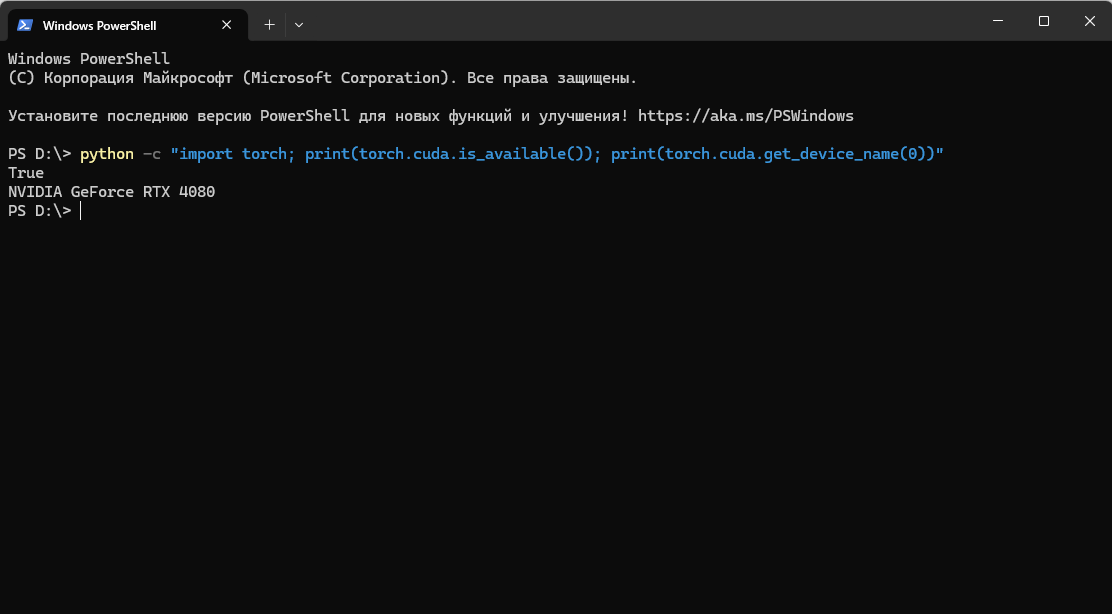Expand the new tab profiles dropdown chevron

coord(299,24)
